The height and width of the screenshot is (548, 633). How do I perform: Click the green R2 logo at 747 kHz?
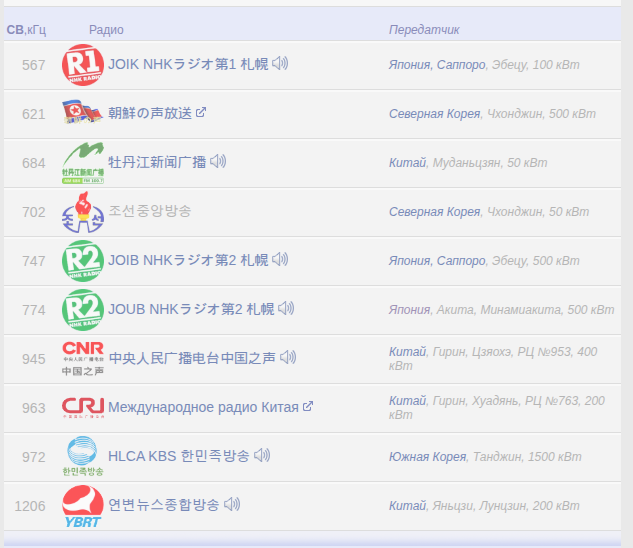83,261
